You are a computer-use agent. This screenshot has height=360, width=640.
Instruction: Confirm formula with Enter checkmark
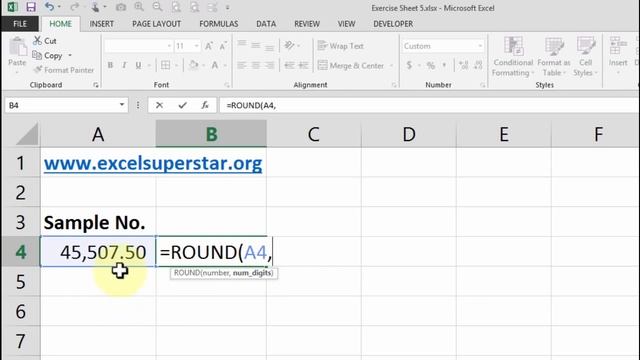[x=182, y=105]
